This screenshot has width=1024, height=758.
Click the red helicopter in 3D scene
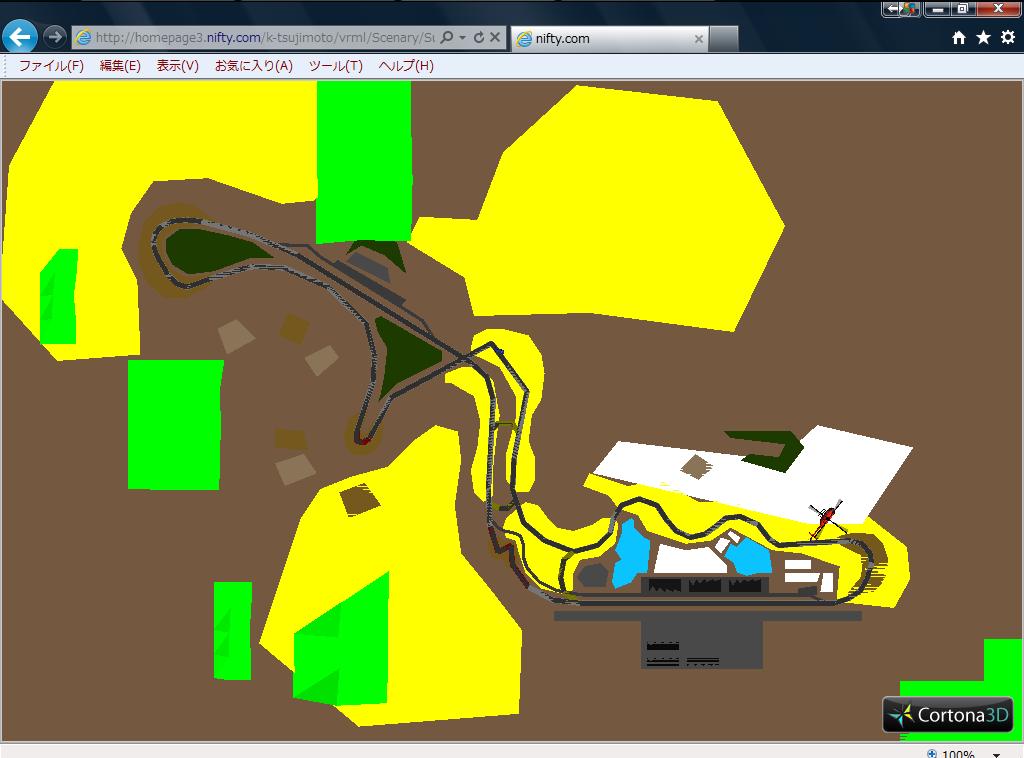coord(825,518)
